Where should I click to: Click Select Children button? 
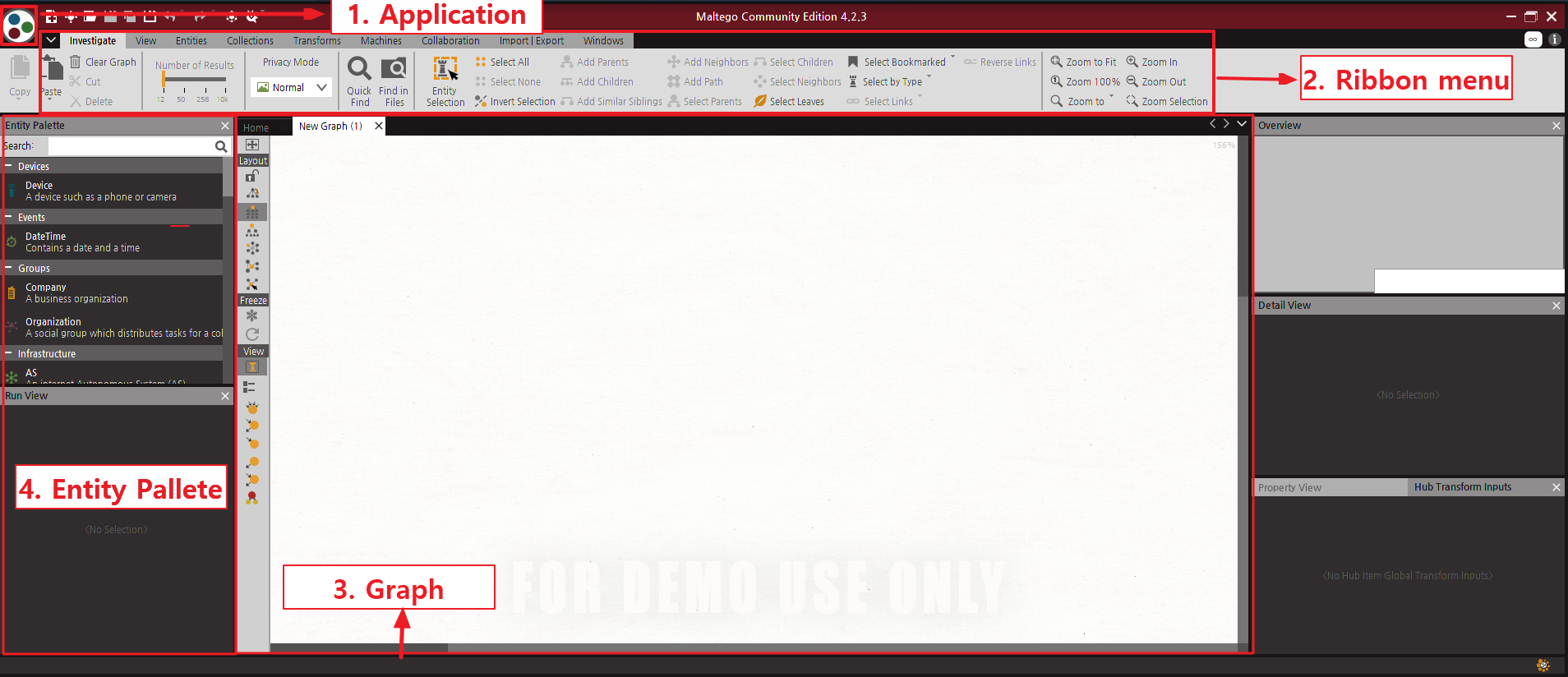tap(793, 62)
